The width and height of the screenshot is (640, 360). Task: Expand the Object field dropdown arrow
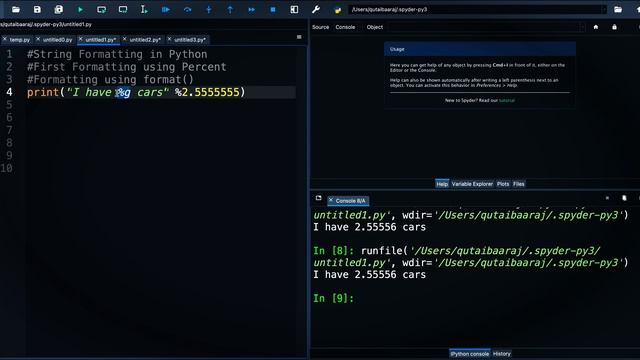click(x=582, y=27)
